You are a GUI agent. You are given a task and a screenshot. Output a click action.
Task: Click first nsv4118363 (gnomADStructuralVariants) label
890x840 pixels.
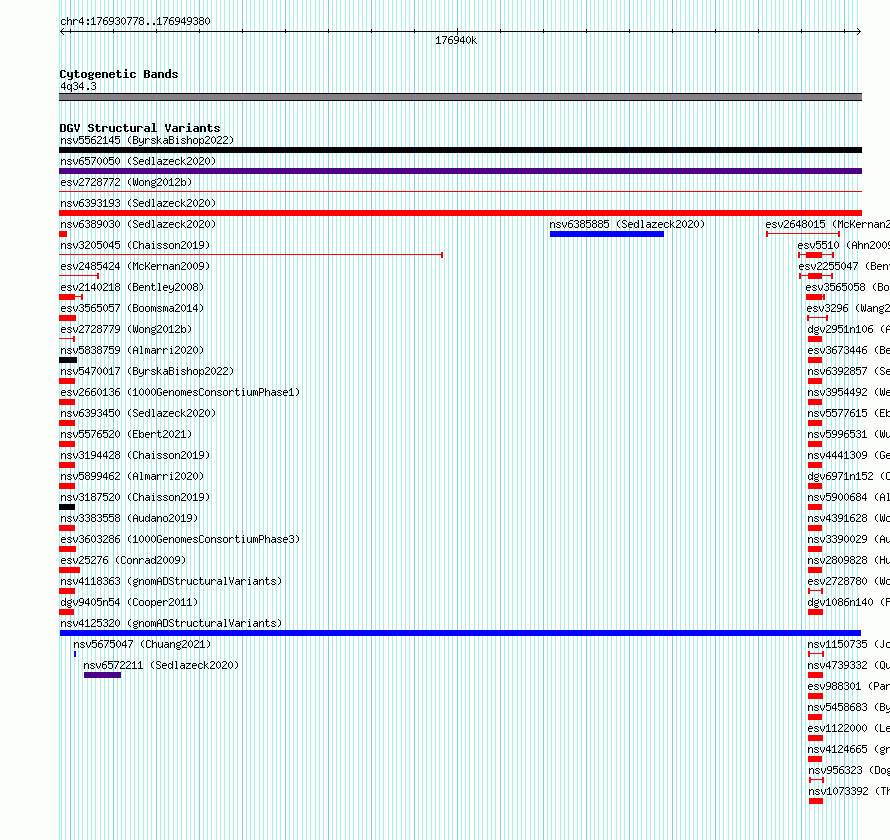coord(171,581)
